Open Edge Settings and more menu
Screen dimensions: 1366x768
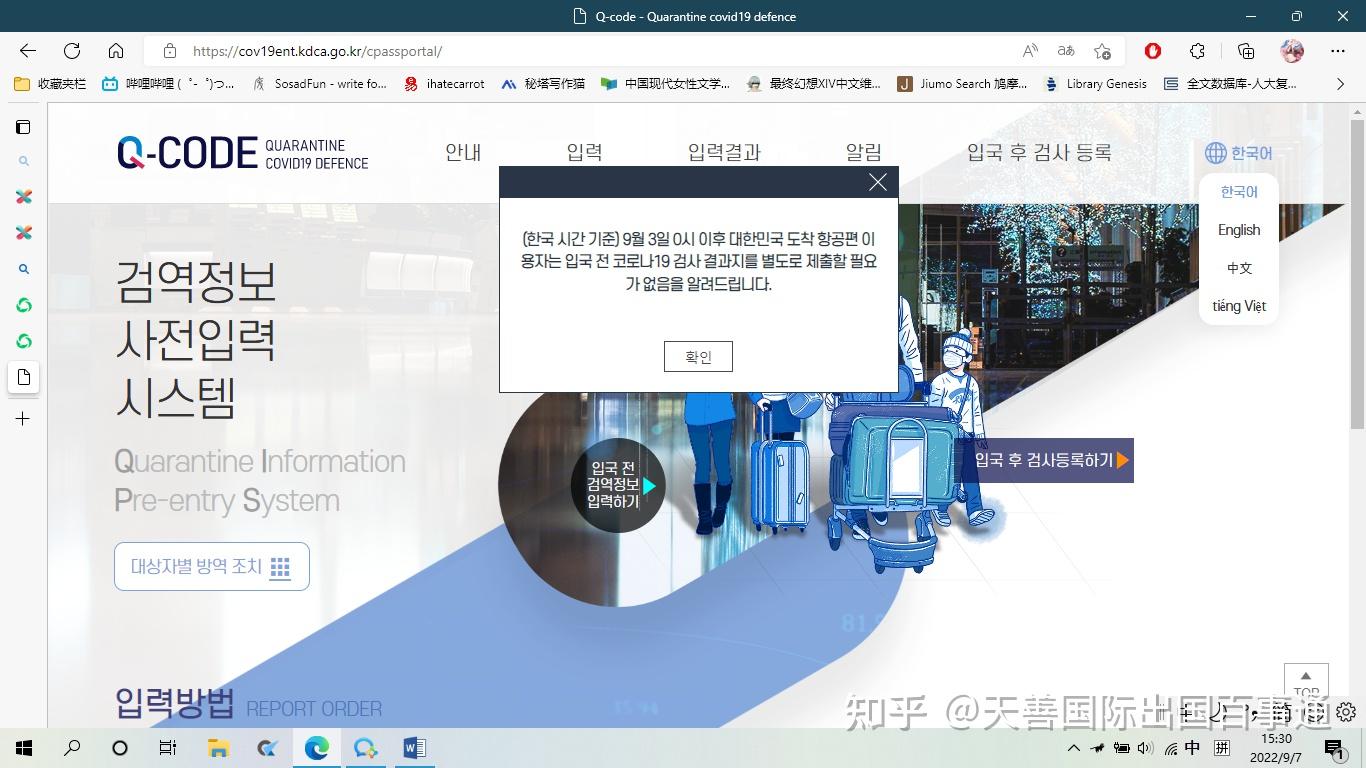tap(1338, 51)
